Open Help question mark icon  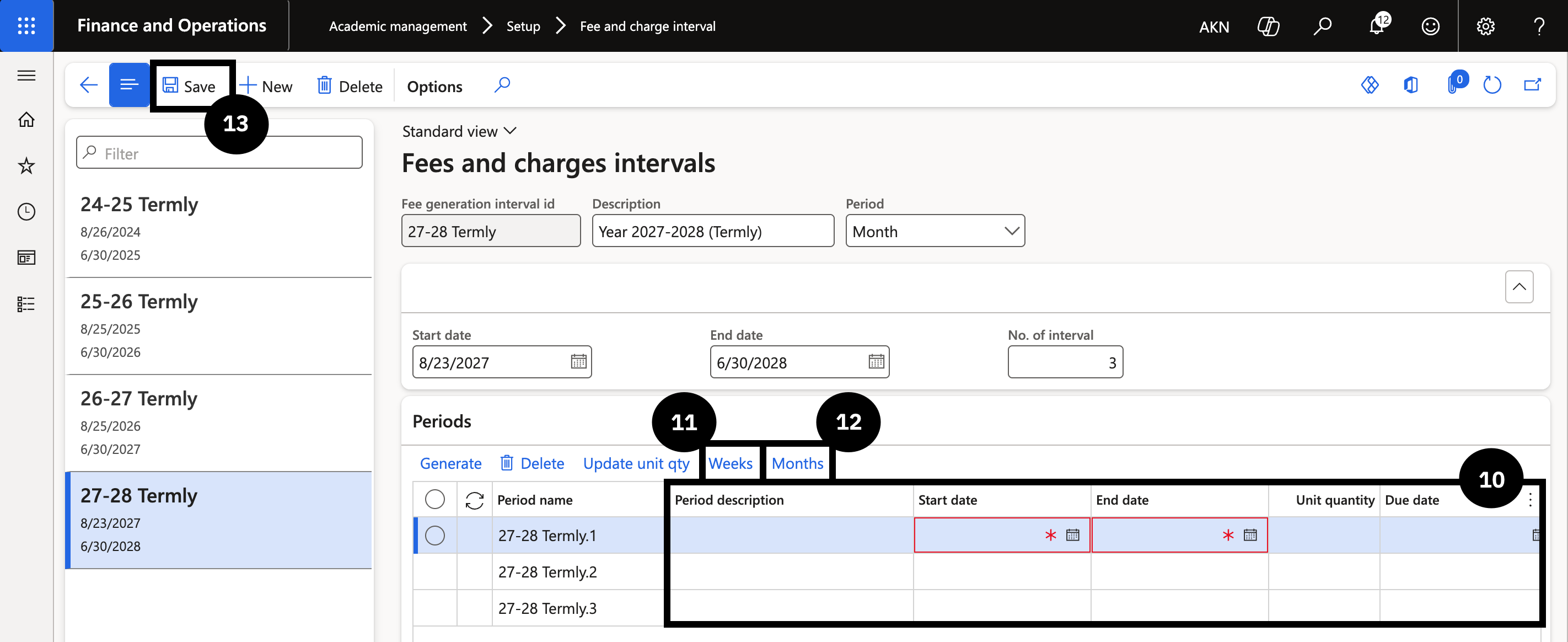click(1539, 26)
